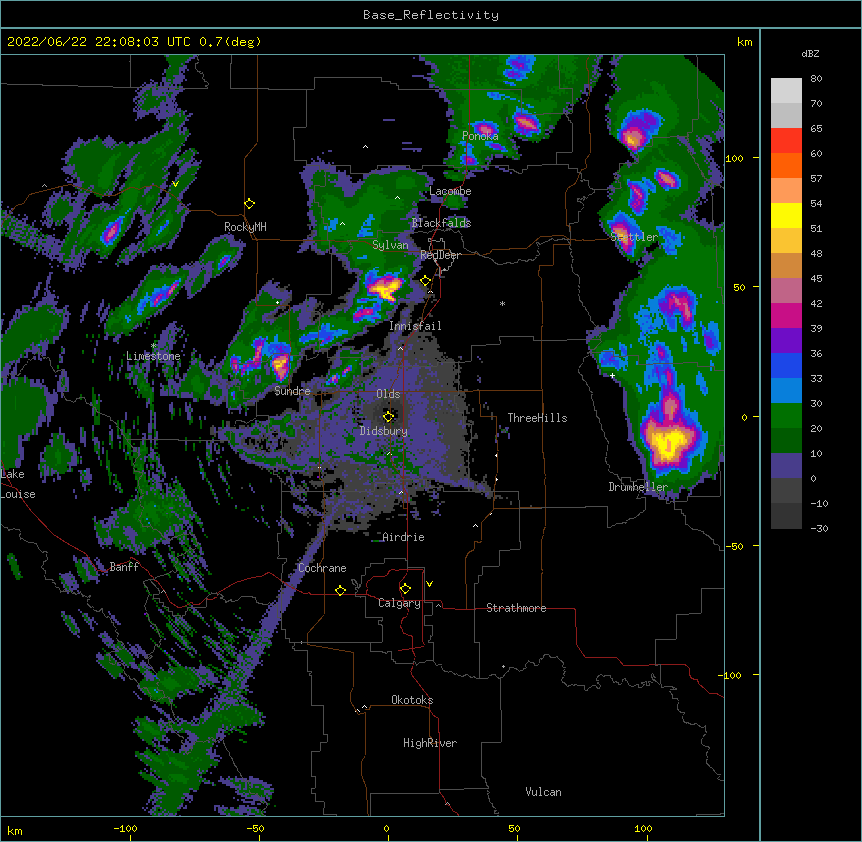
Task: Click the white asterisk above the Limestone label
Action: tap(153, 346)
